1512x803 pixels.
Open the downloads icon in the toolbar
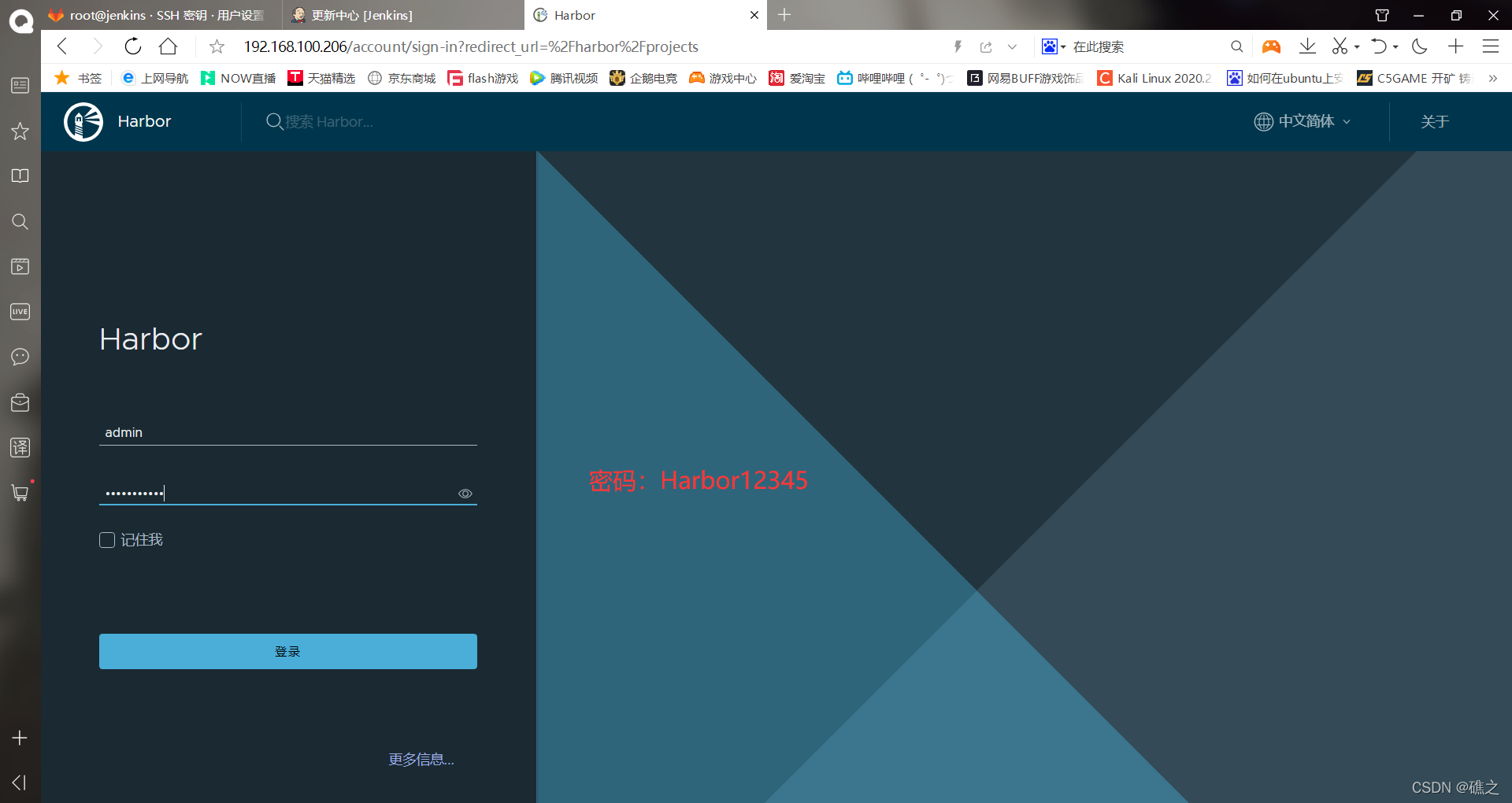1307,46
